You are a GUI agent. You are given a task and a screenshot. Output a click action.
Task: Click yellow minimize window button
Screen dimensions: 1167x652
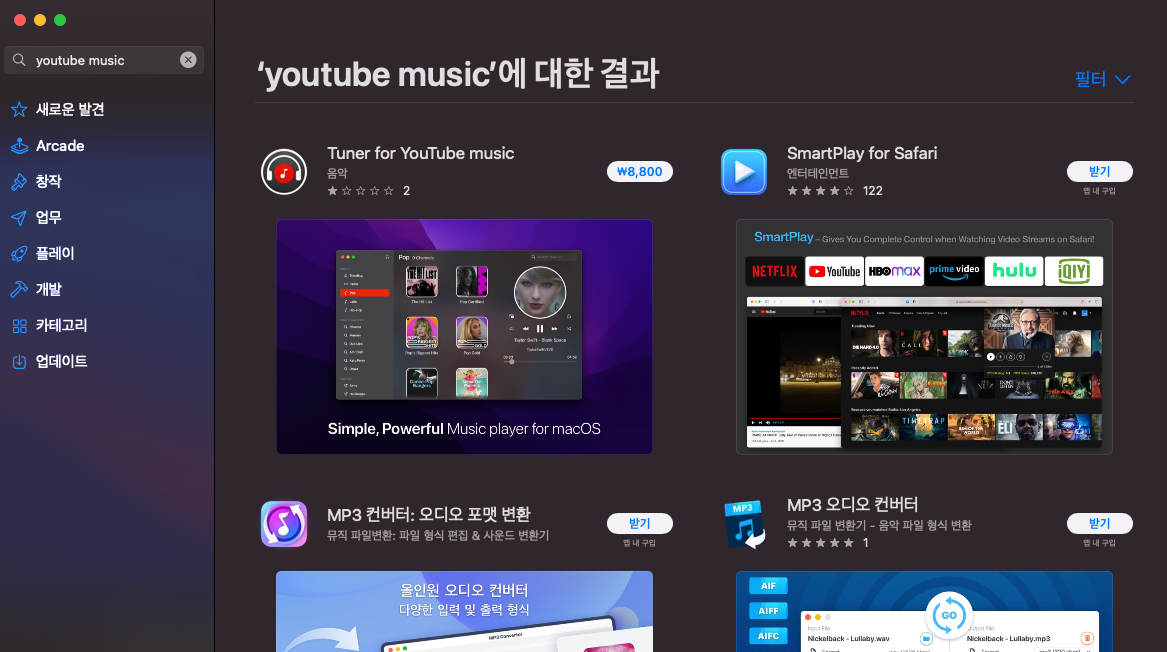(x=40, y=20)
